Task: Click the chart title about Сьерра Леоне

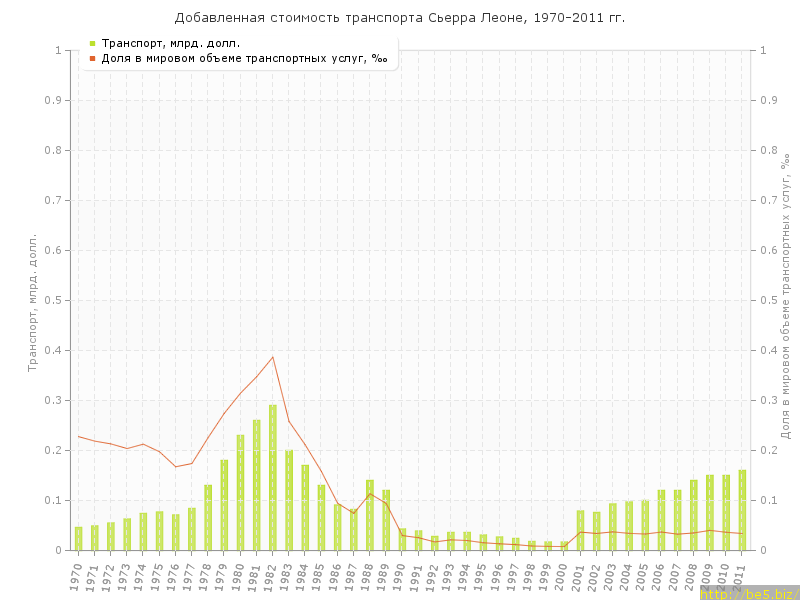Action: [400, 18]
